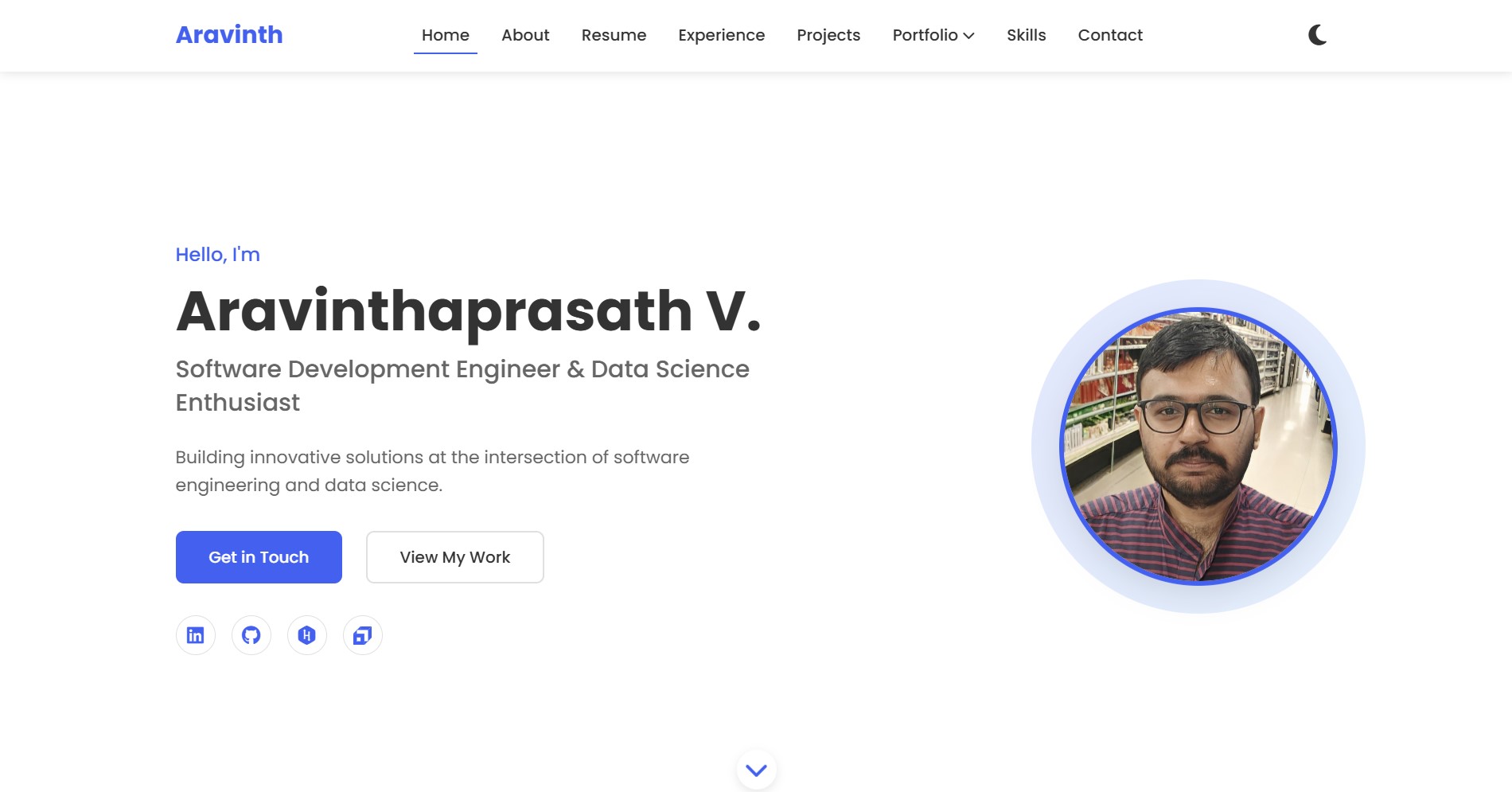Go to the Contact section

(1110, 35)
